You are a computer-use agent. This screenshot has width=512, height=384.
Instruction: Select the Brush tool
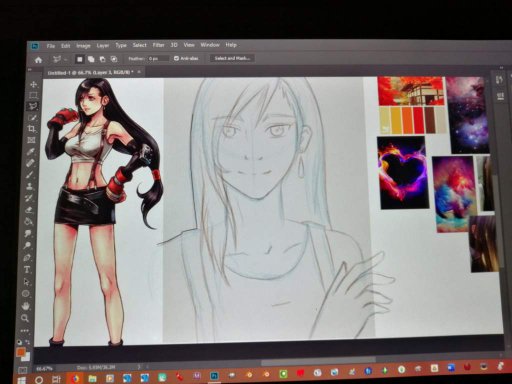[x=30, y=175]
